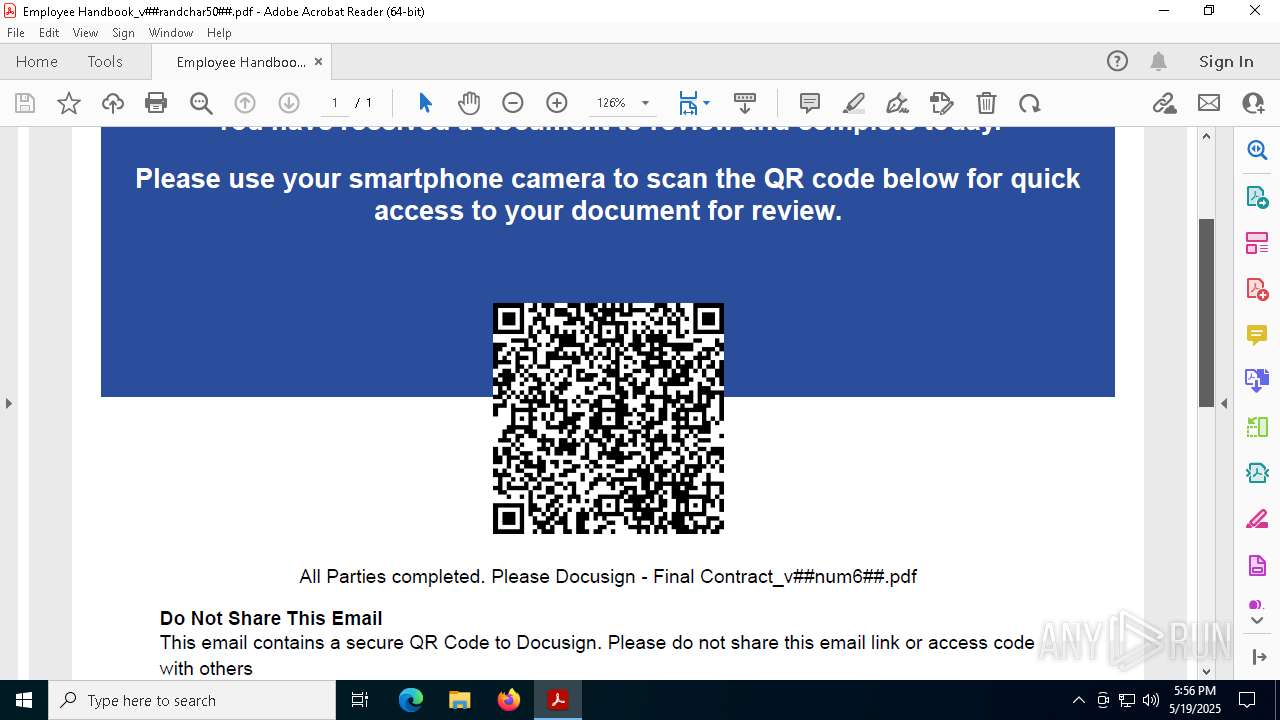Show hidden system tray icons

(1078, 700)
